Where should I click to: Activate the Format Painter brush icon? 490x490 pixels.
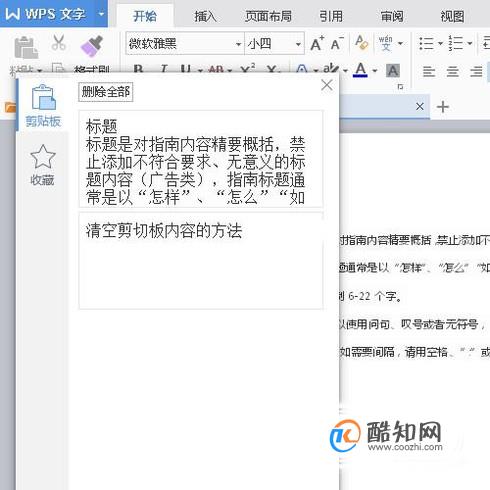pos(92,46)
